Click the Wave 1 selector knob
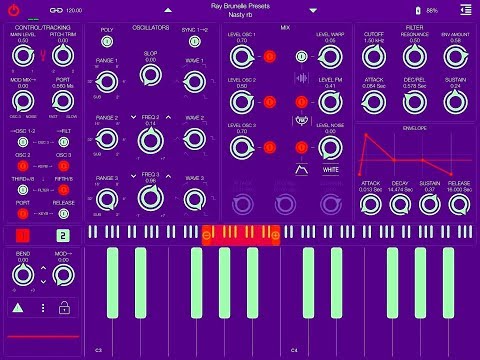The image size is (480, 360). [x=195, y=82]
